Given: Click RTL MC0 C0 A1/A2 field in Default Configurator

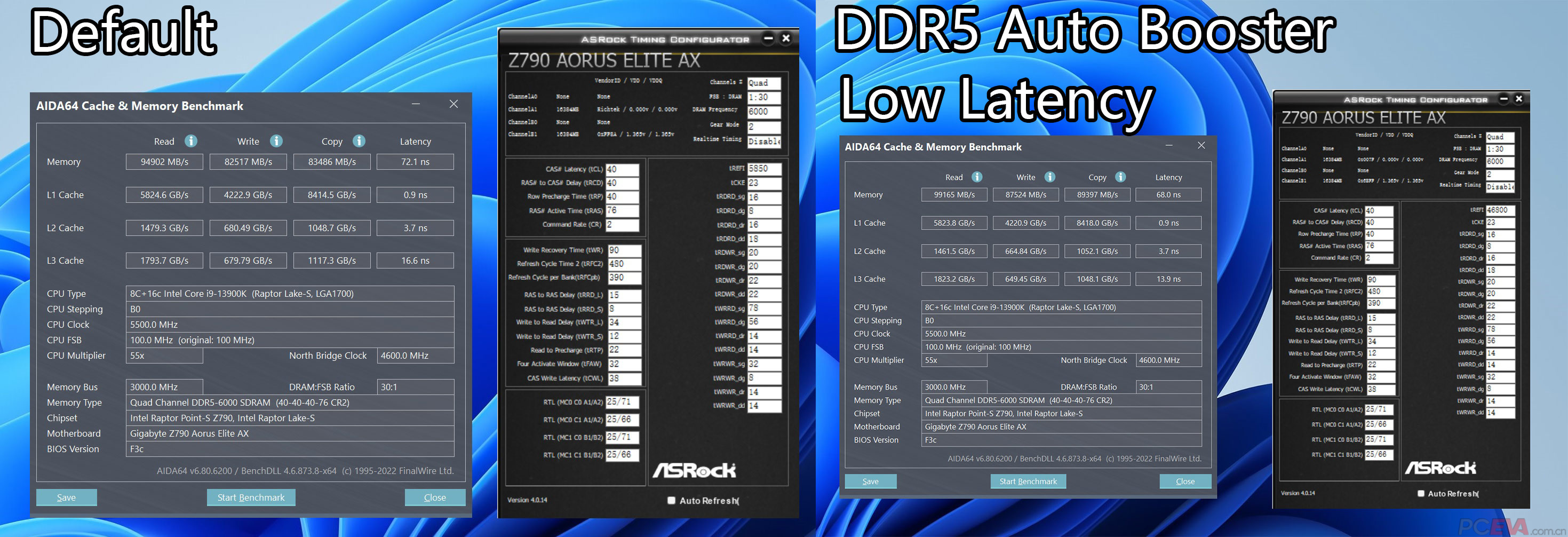Looking at the screenshot, I should [622, 402].
